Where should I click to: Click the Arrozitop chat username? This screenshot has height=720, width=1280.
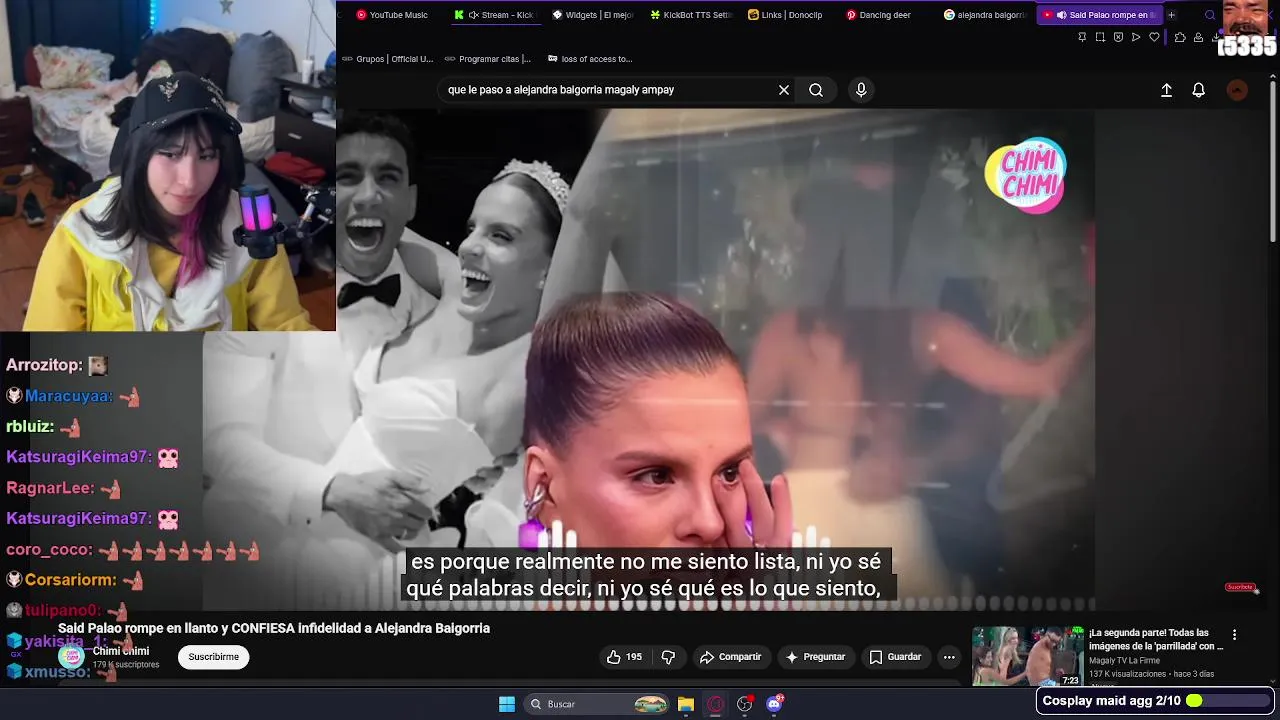click(44, 365)
